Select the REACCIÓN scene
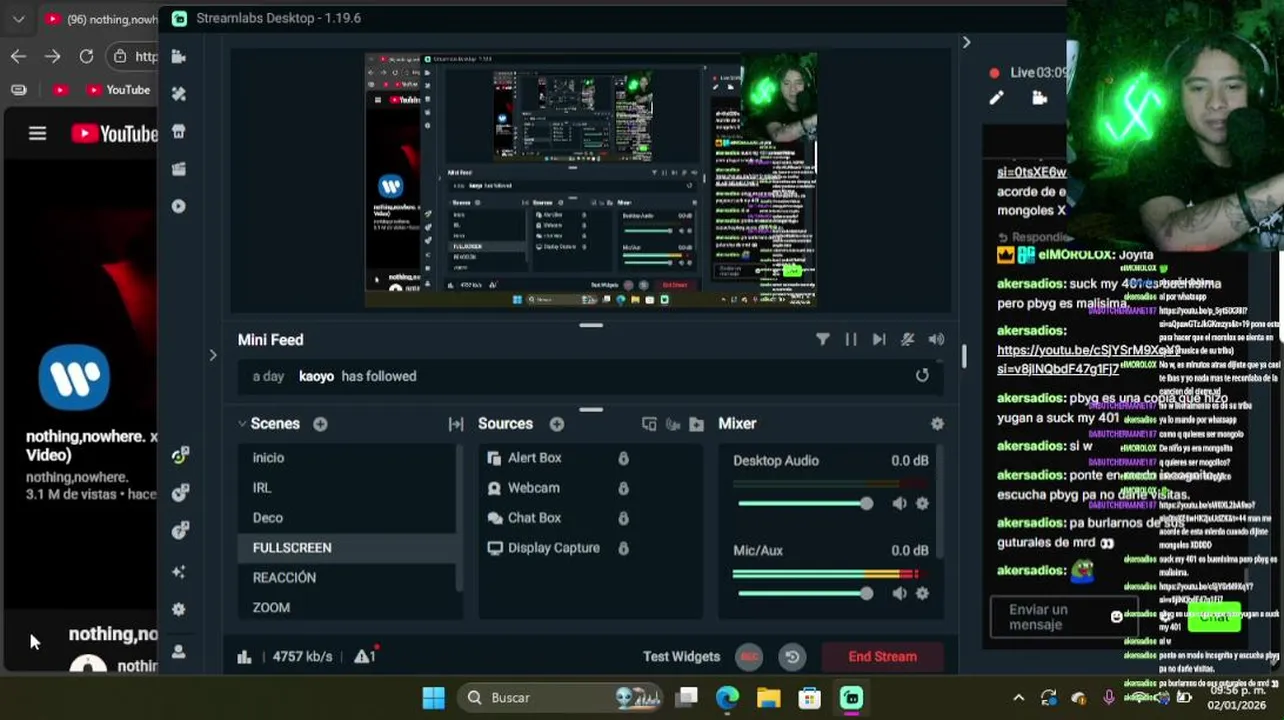This screenshot has height=720, width=1284. [346, 578]
